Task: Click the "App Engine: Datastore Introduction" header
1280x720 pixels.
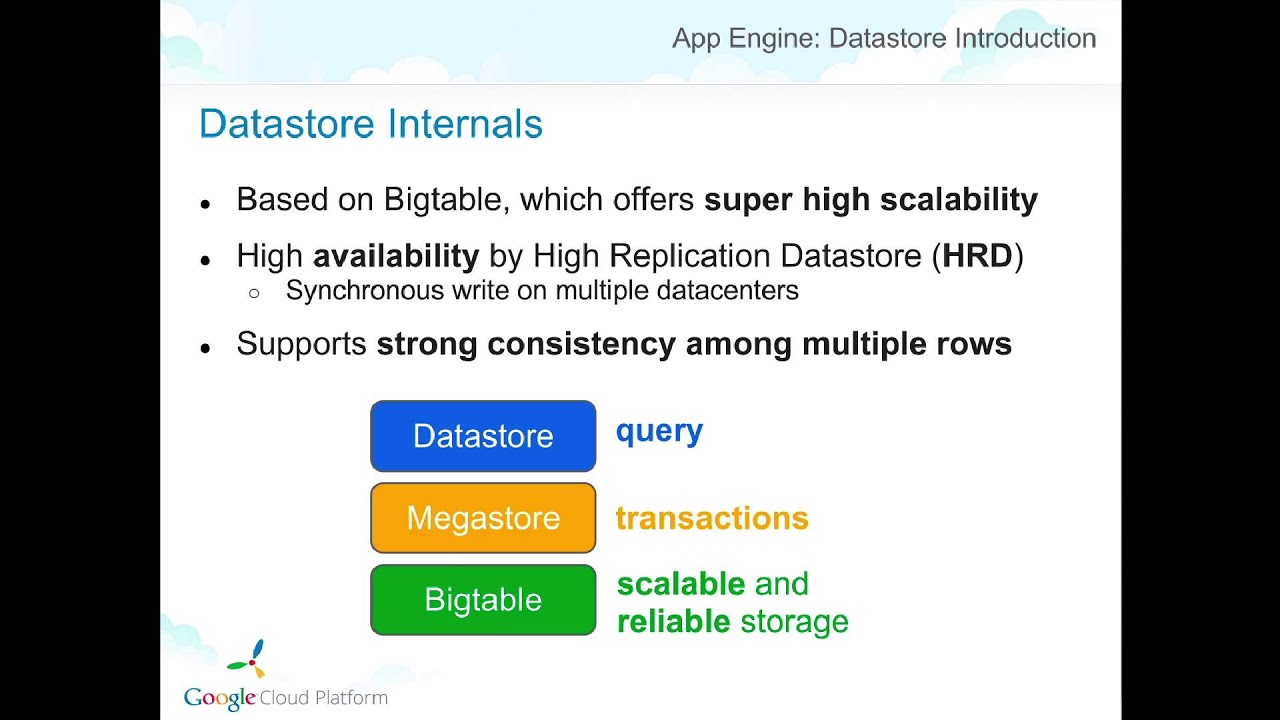Action: point(884,39)
